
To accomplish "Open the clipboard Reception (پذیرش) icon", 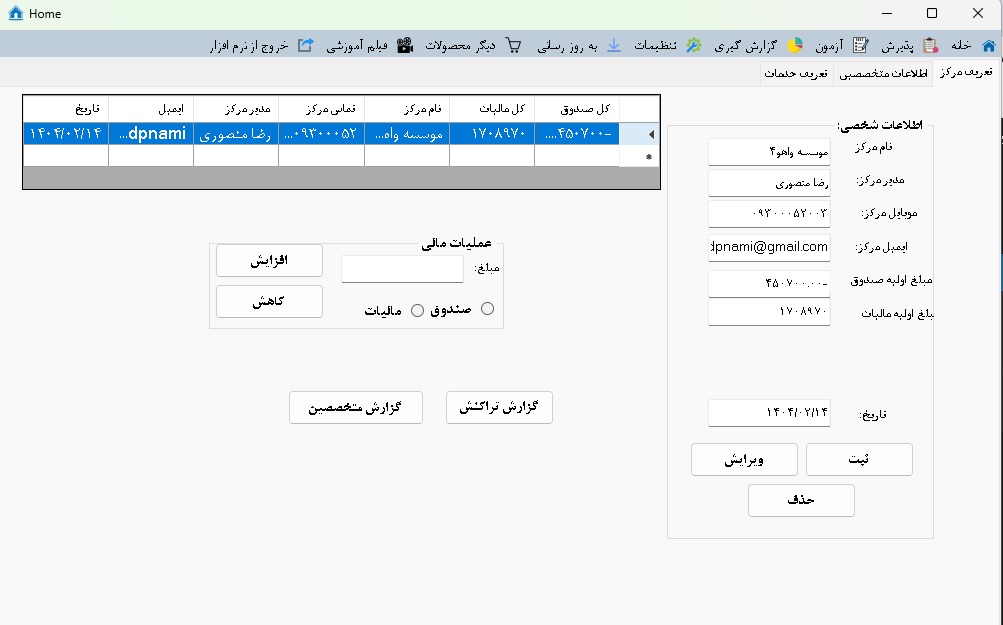I will tap(930, 45).
